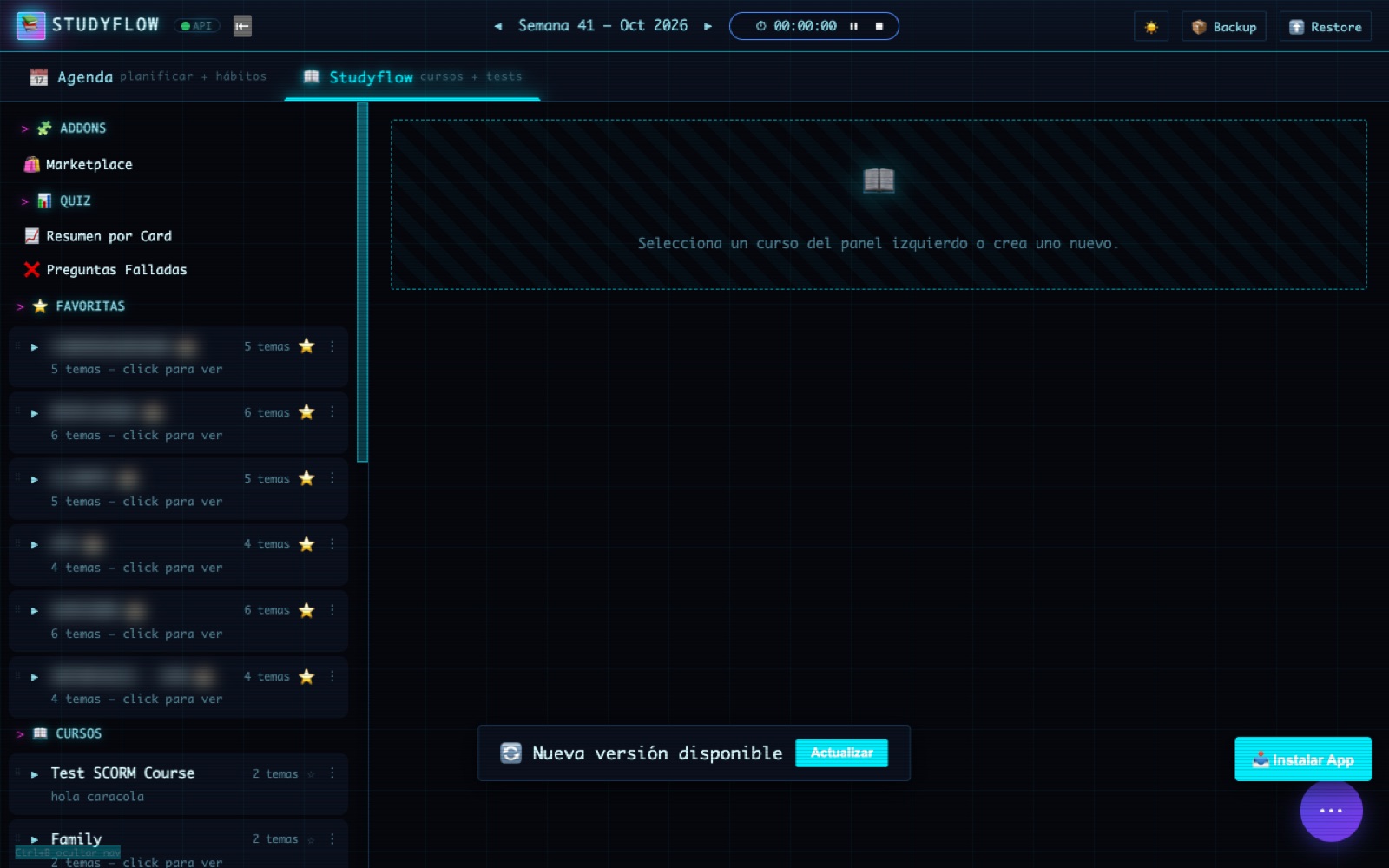Click the StudyFlow logo icon

pos(31,26)
